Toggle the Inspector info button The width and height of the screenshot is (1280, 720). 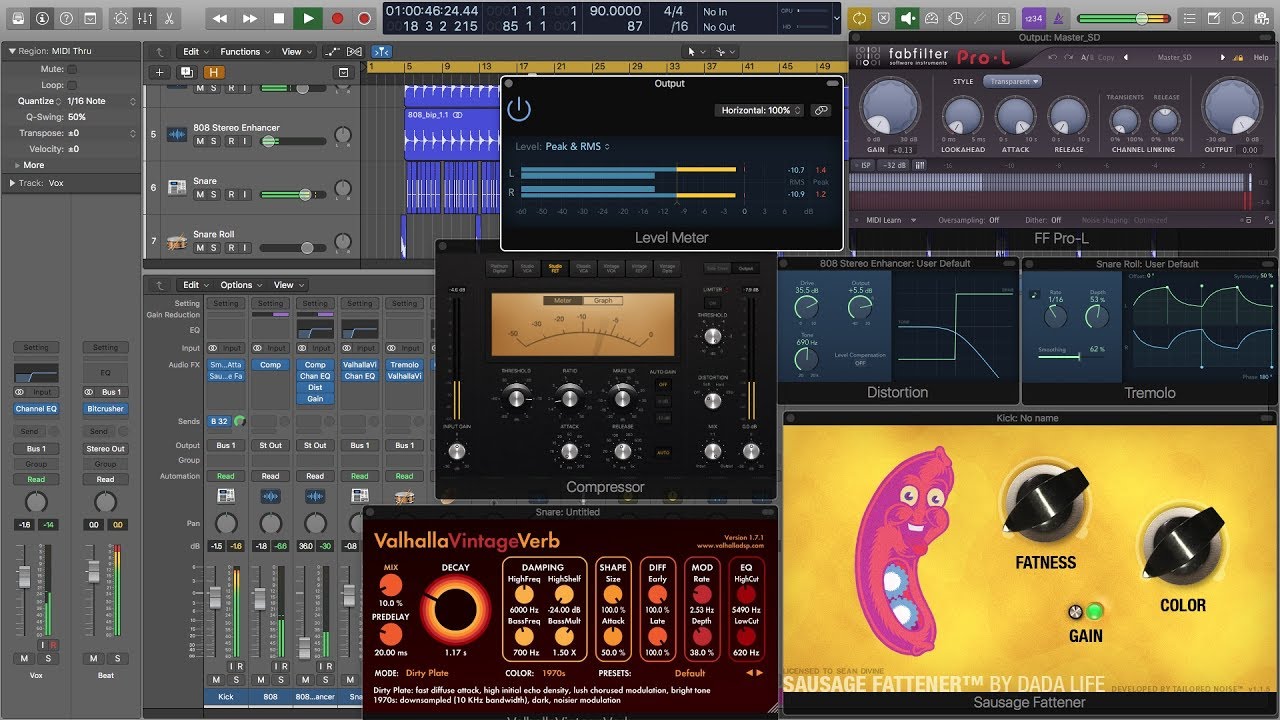41,18
